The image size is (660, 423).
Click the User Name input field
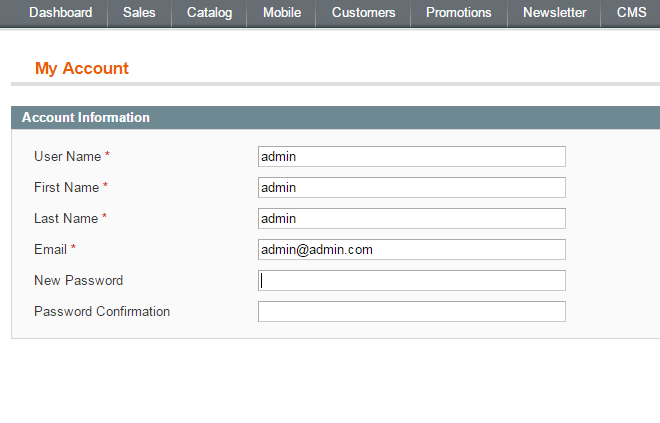coord(412,157)
